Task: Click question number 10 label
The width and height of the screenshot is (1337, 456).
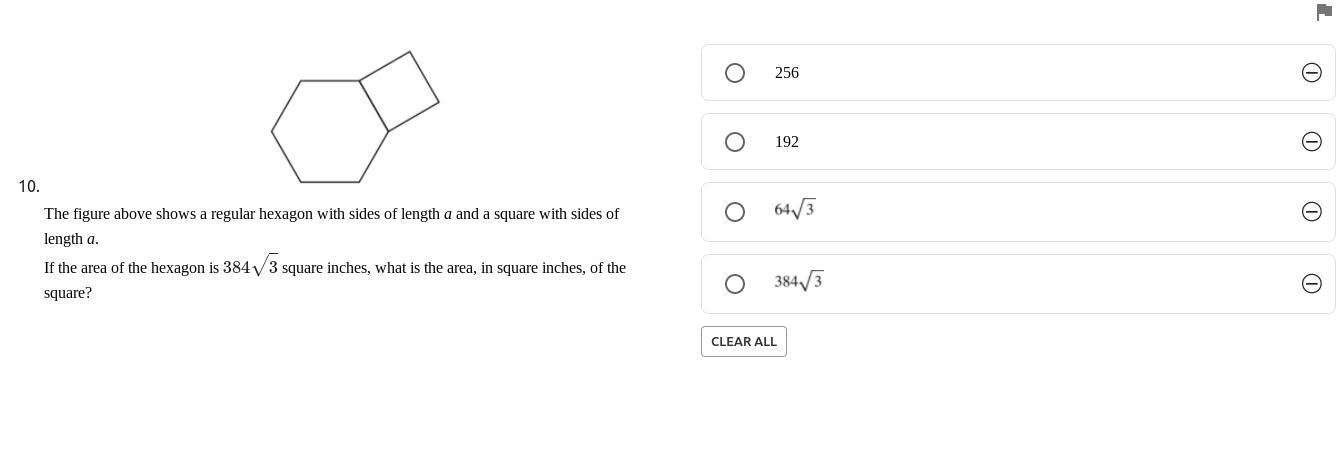Action: [x=29, y=186]
